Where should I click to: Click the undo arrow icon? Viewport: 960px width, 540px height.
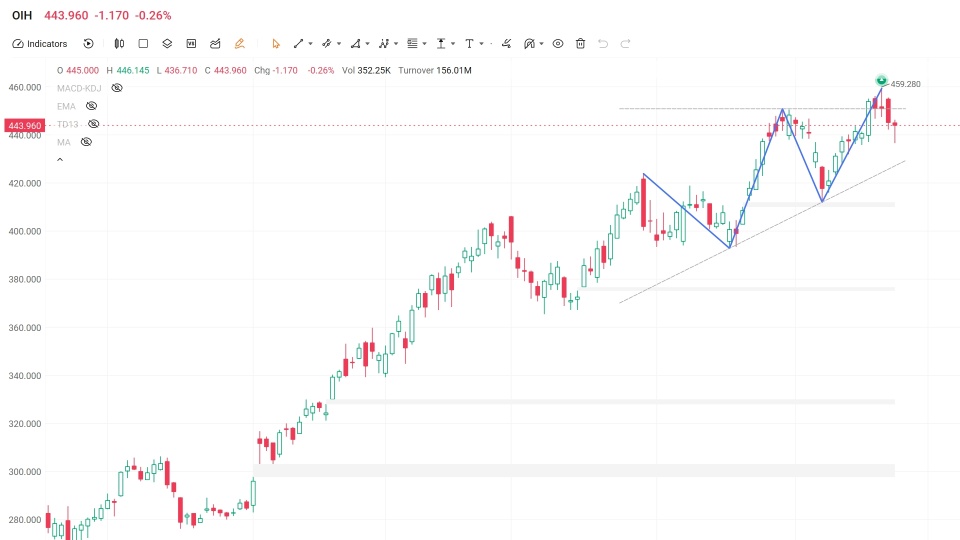pyautogui.click(x=603, y=43)
